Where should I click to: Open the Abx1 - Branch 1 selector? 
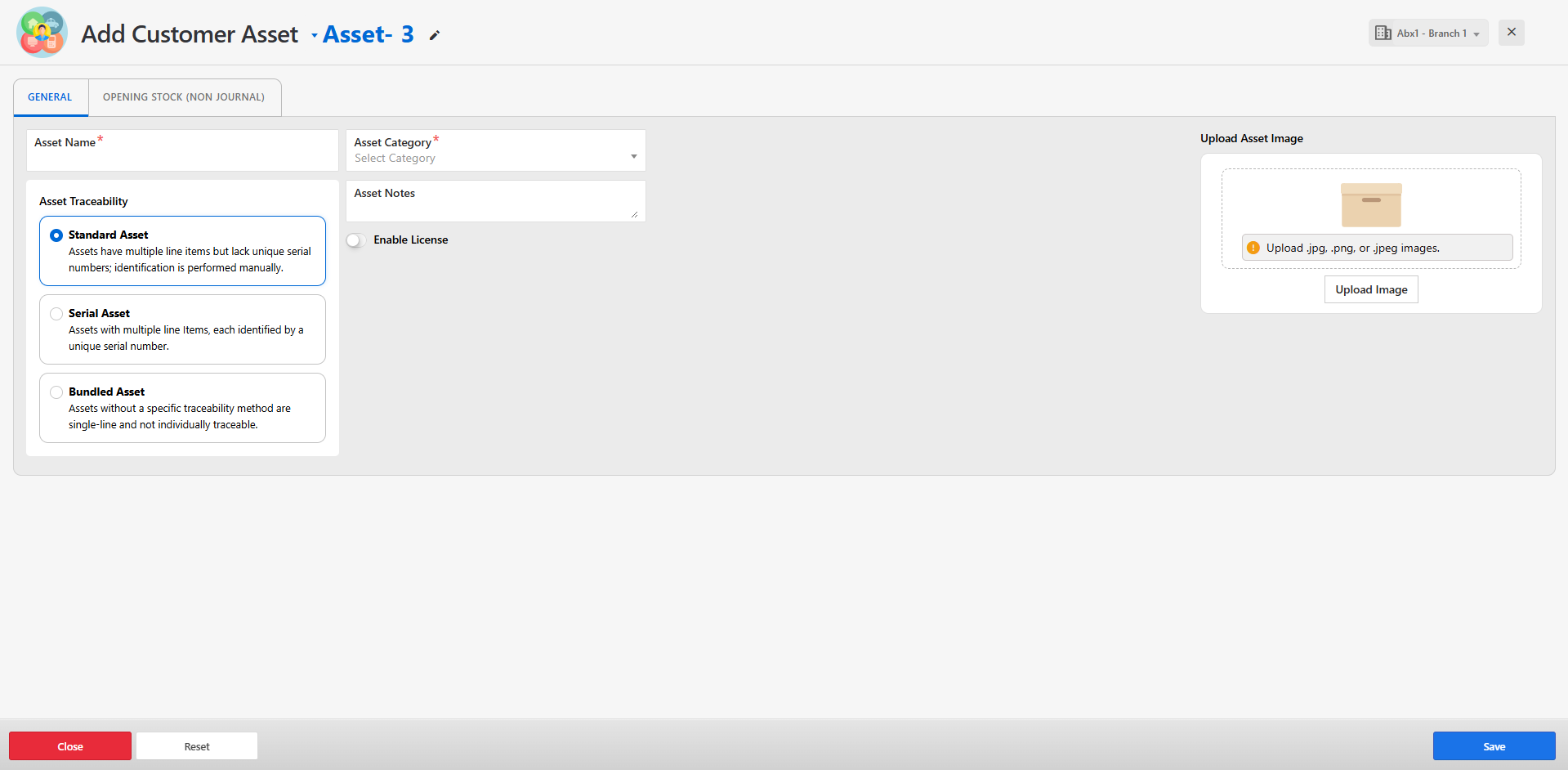pos(1427,33)
